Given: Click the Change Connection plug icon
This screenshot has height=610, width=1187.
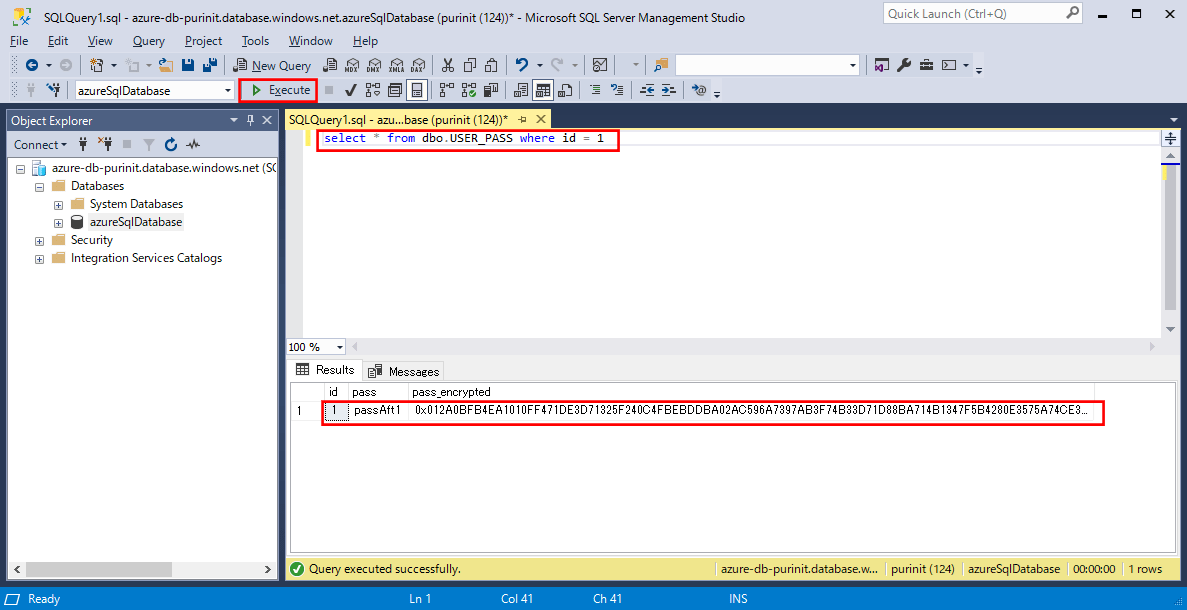Looking at the screenshot, I should (53, 90).
